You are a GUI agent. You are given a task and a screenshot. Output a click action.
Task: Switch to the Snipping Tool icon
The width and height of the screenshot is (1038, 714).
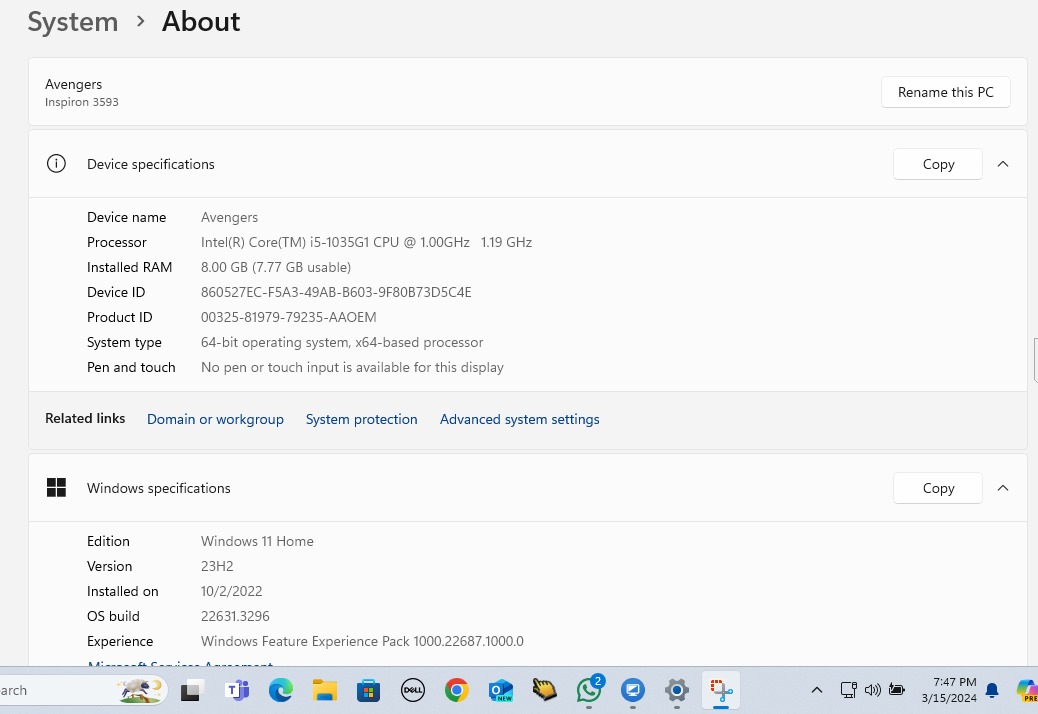click(x=720, y=690)
